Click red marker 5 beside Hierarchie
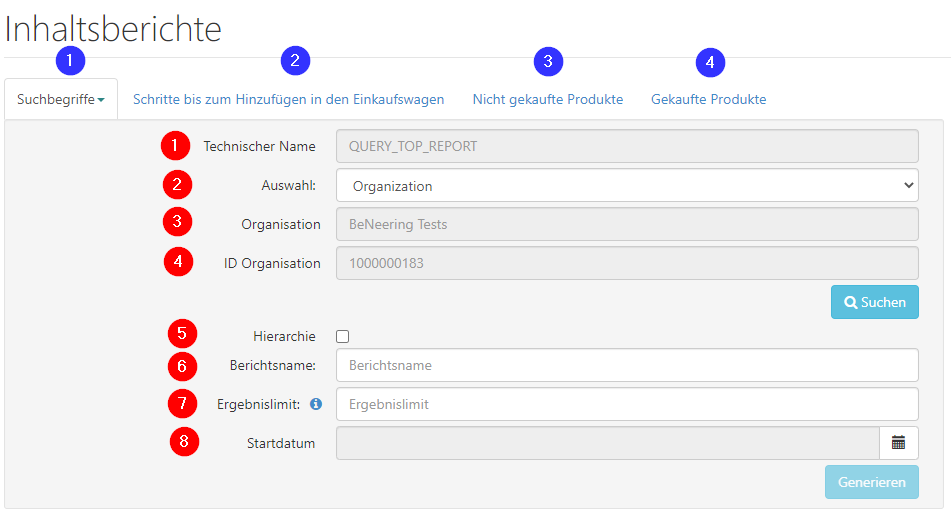951x514 pixels. pyautogui.click(x=183, y=333)
